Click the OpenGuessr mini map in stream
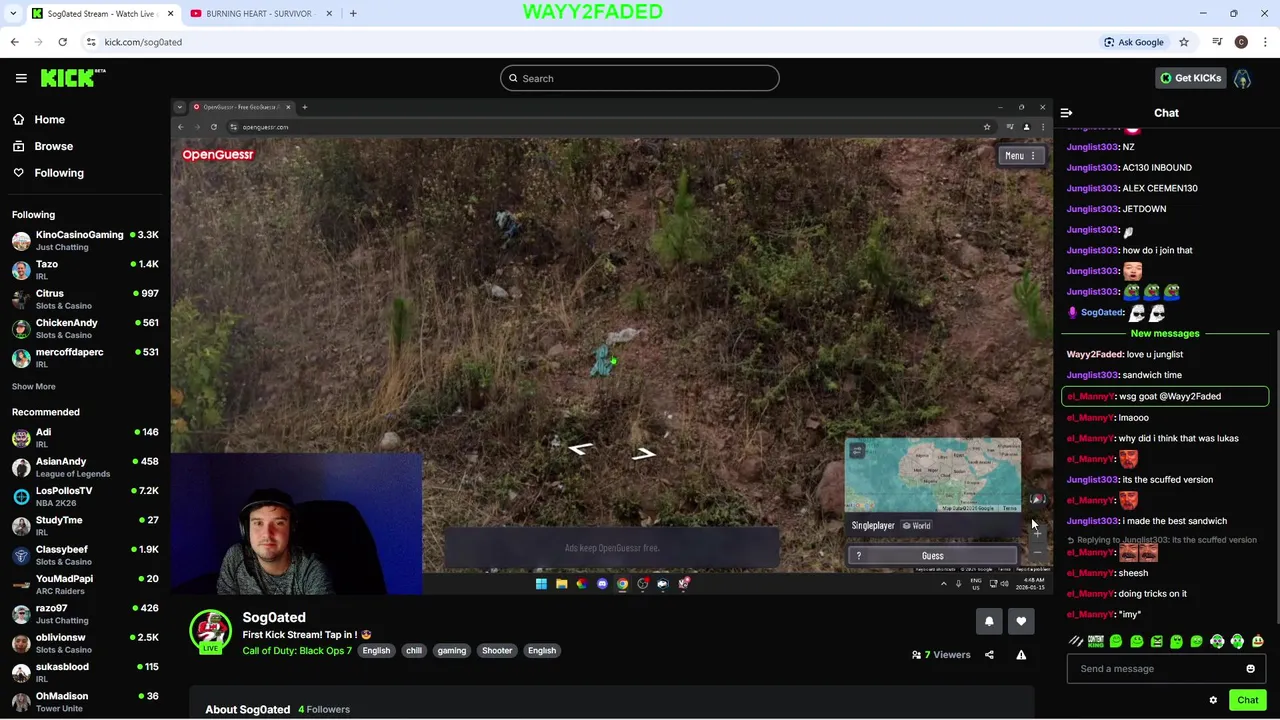Image resolution: width=1280 pixels, height=720 pixels. (933, 475)
